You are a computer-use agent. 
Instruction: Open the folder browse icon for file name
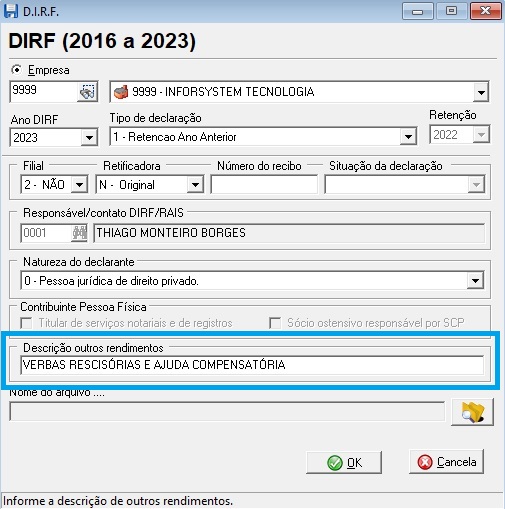click(x=472, y=412)
